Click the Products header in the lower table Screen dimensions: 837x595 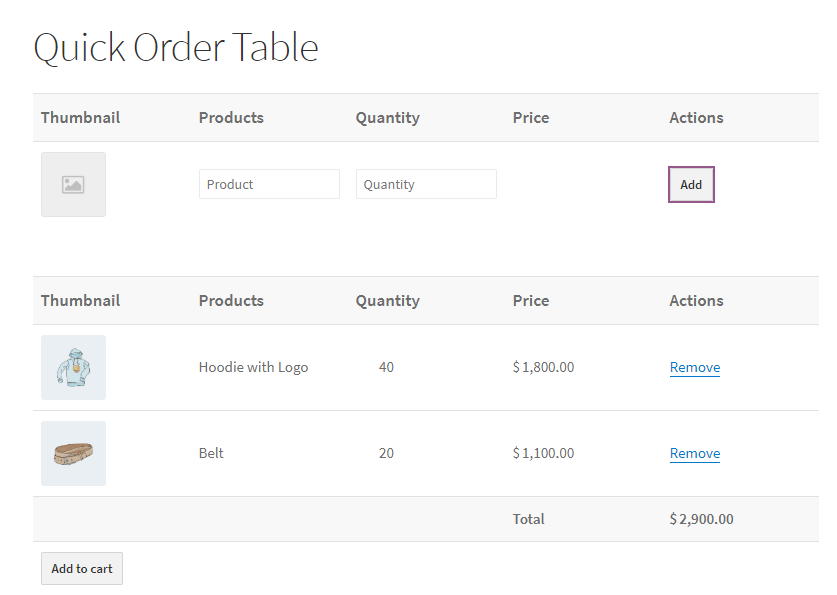point(231,300)
